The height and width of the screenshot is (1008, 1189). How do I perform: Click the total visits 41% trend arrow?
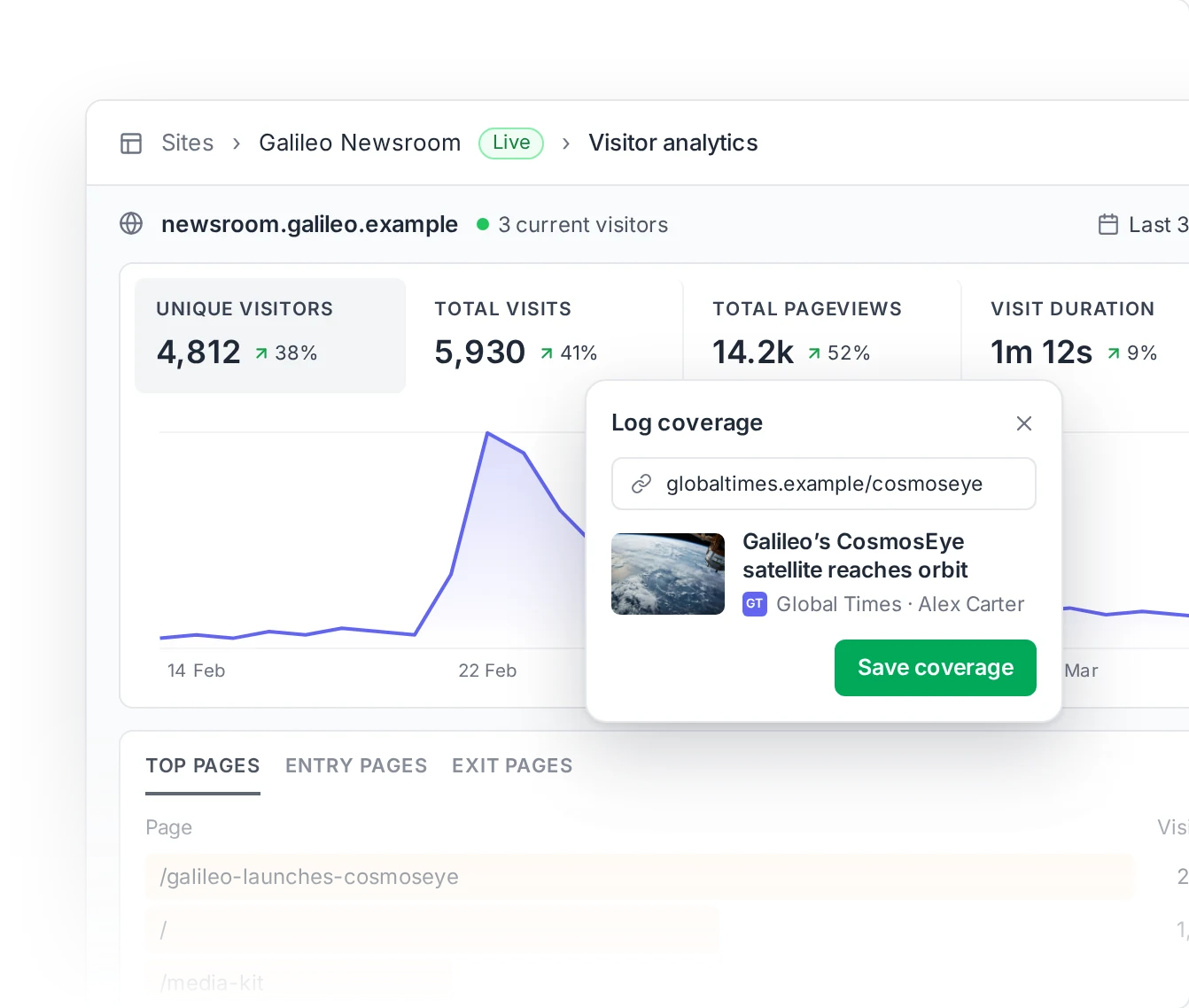547,353
